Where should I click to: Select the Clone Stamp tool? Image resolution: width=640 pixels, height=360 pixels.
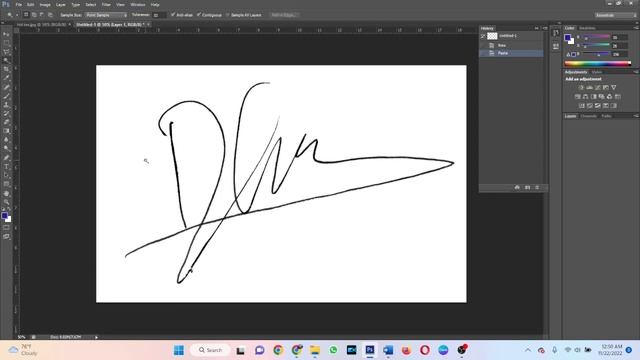(x=6, y=105)
